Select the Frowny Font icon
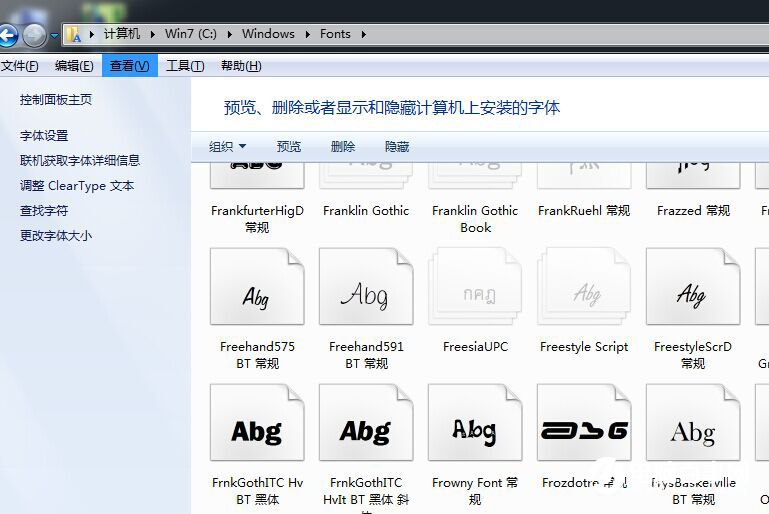Image resolution: width=769 pixels, height=514 pixels. click(x=475, y=422)
